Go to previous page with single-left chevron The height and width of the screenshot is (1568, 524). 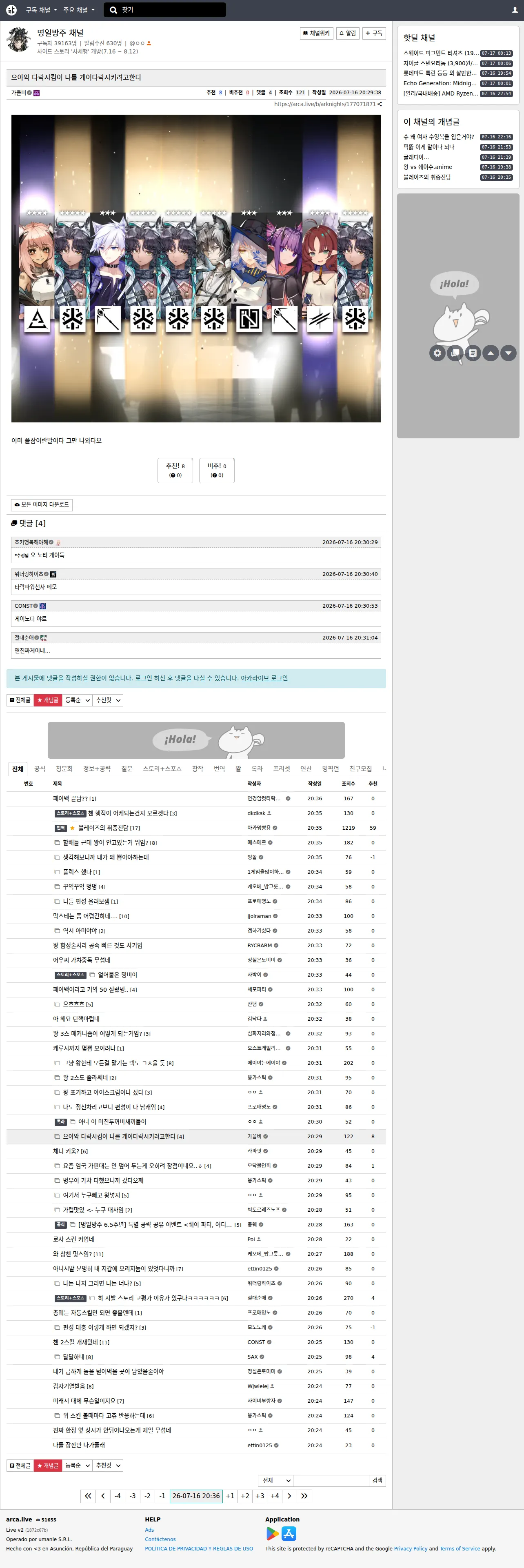[x=103, y=1496]
